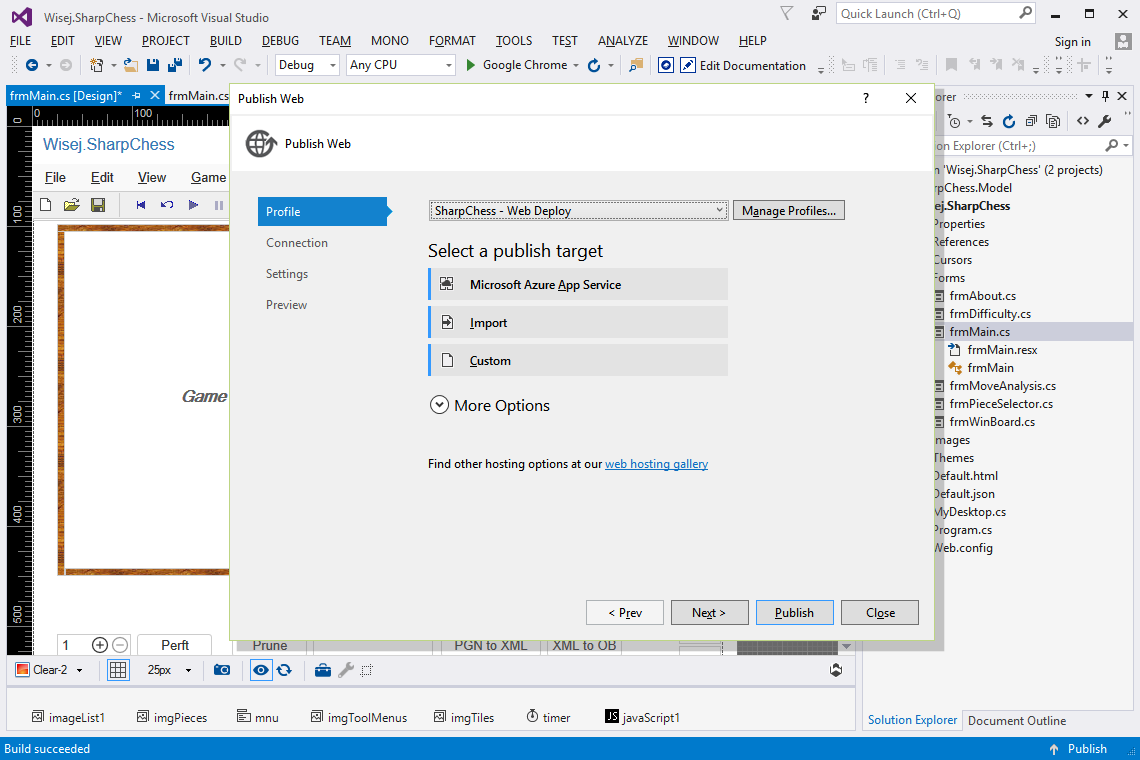Open Properties wrench in Solution Explorer
Image resolution: width=1140 pixels, height=760 pixels.
(1105, 121)
